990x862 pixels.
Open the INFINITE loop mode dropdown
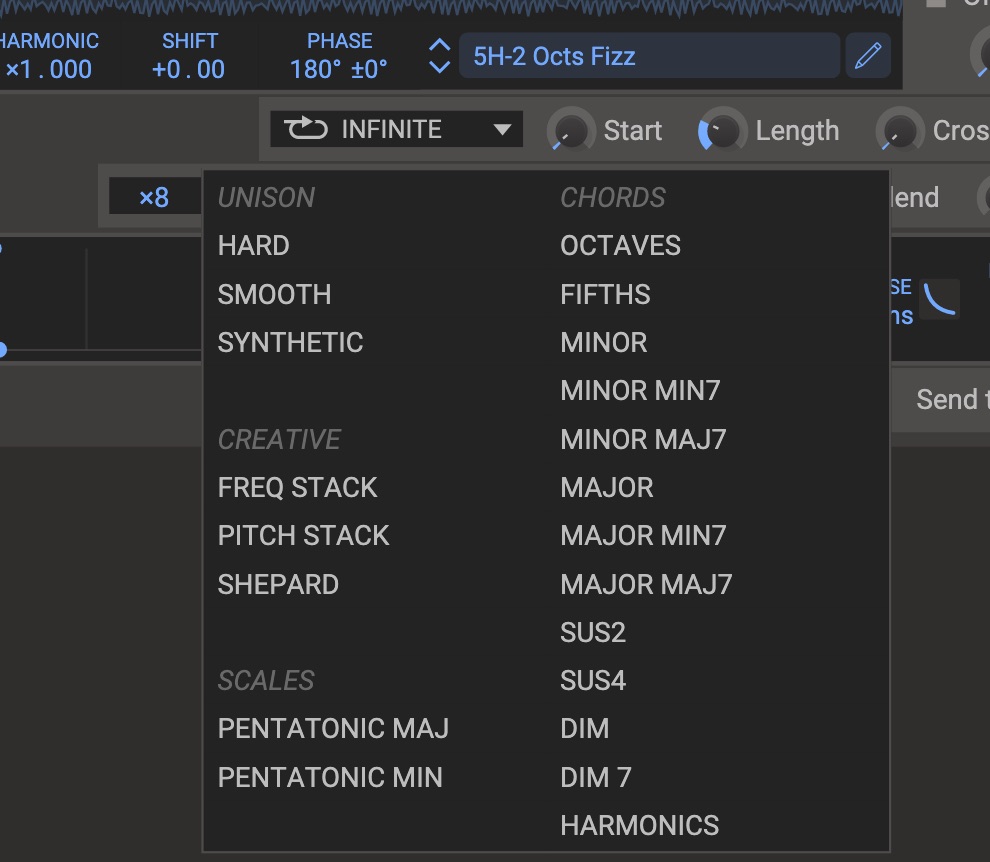click(x=396, y=129)
